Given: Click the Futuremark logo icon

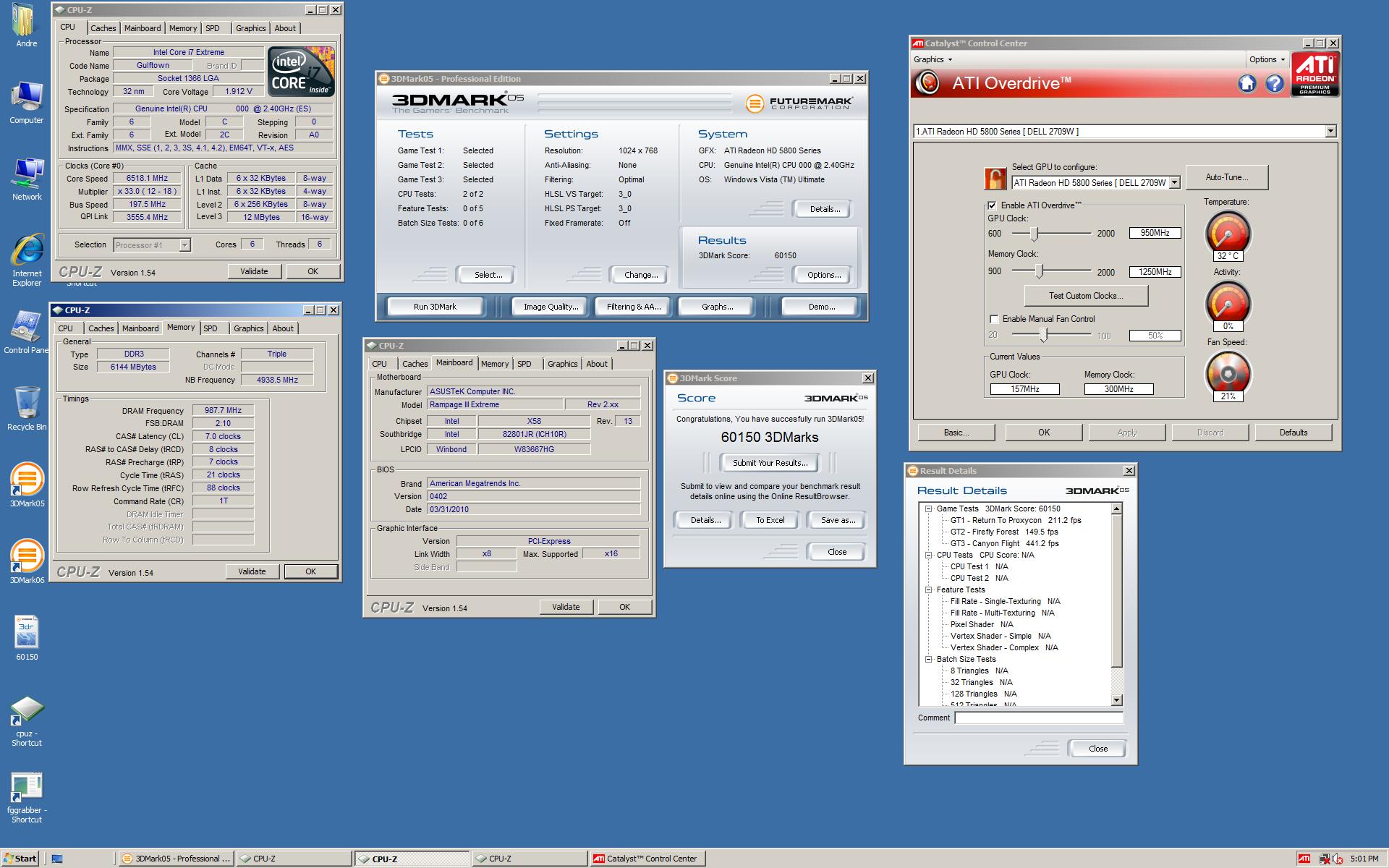Looking at the screenshot, I should [x=754, y=103].
